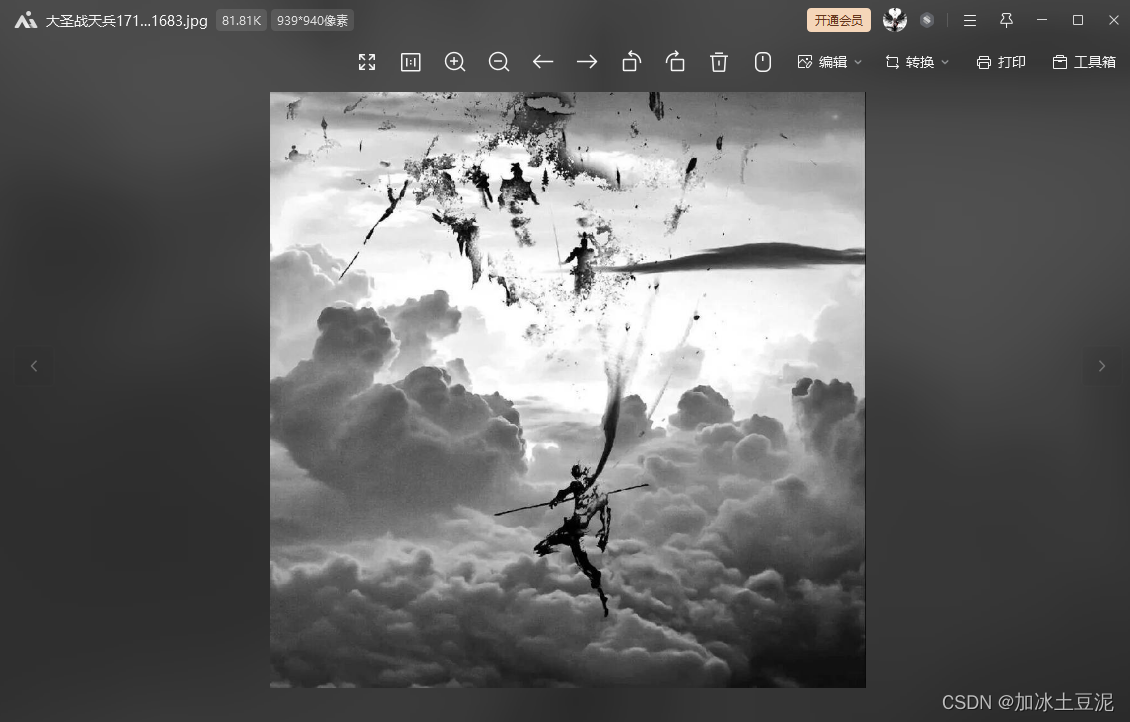Zoom in on the image

click(455, 62)
